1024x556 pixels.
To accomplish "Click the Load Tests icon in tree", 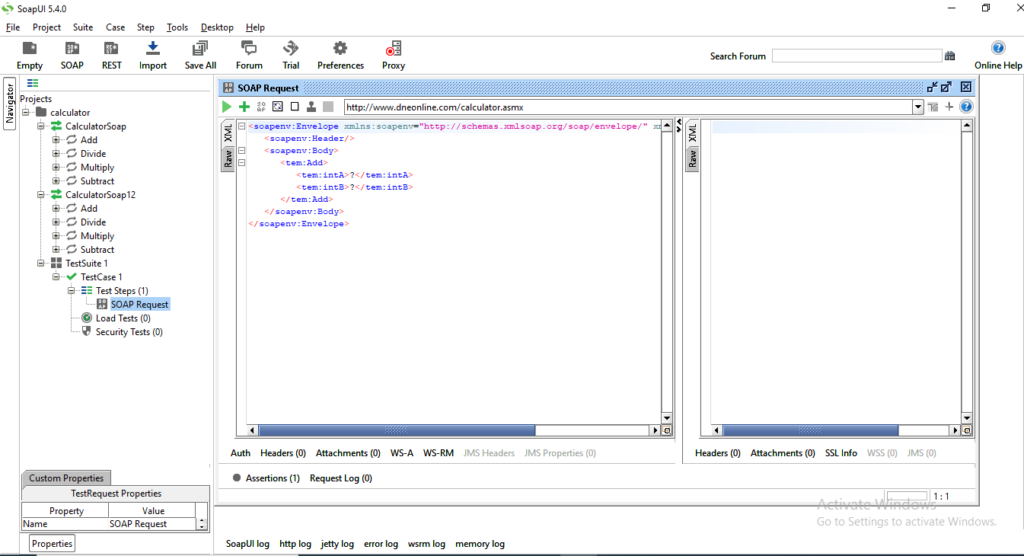I will click(x=86, y=318).
